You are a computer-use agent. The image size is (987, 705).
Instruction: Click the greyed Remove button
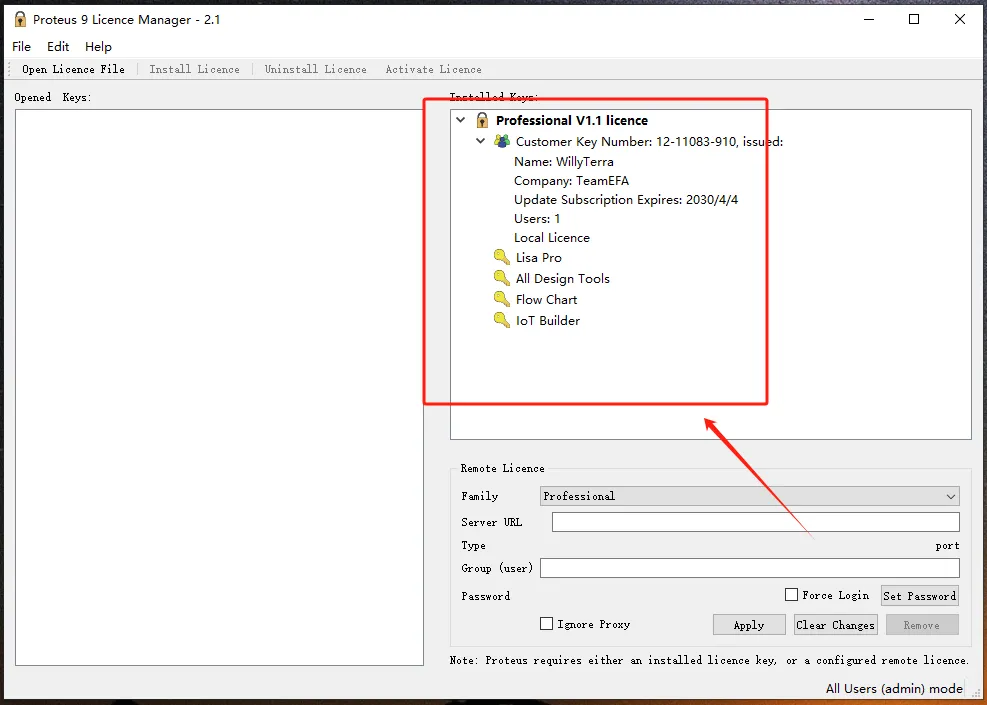pos(922,624)
